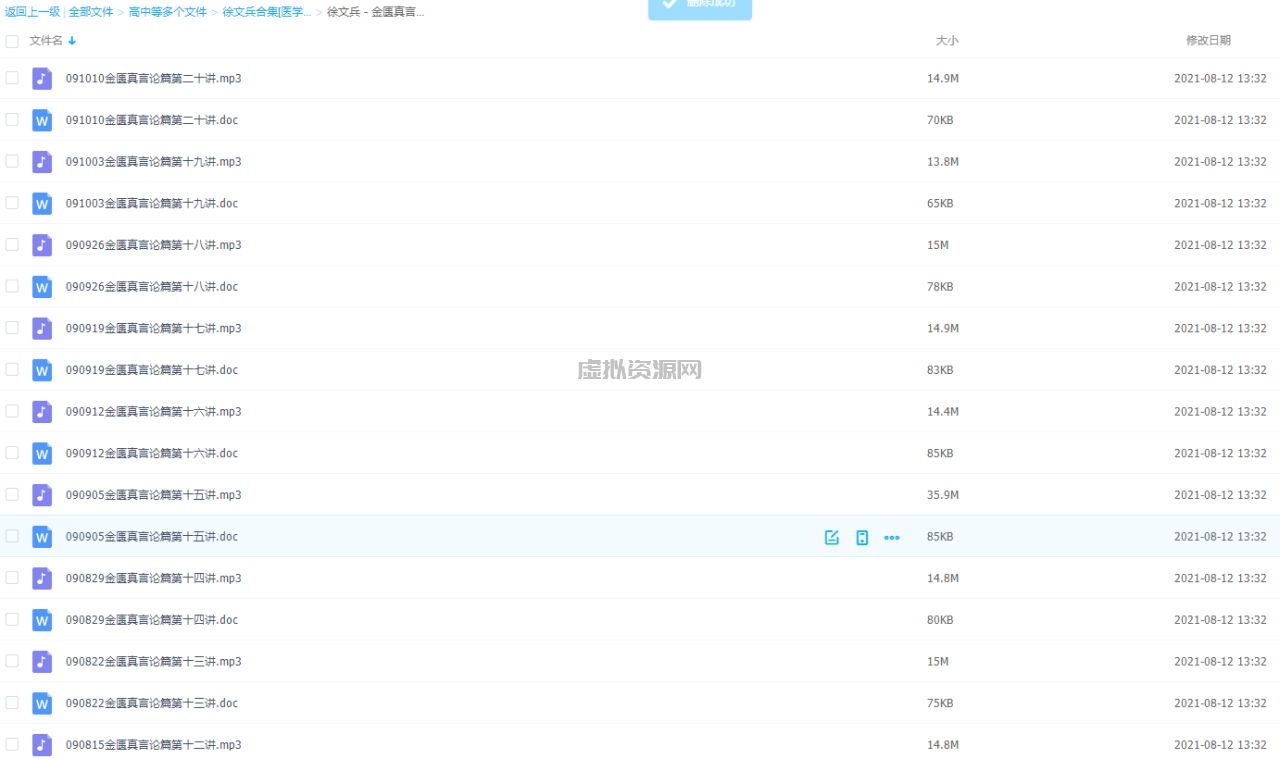Image resolution: width=1280 pixels, height=759 pixels.
Task: Open file name 090829金匮真言论篇第十四讲.doc
Action: point(152,620)
